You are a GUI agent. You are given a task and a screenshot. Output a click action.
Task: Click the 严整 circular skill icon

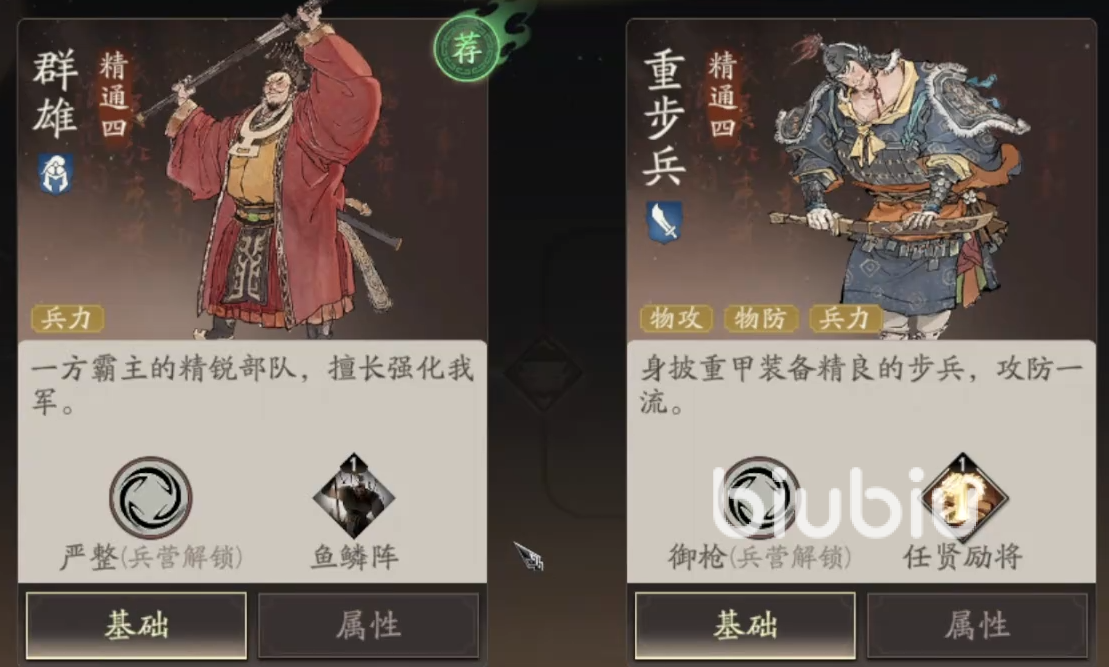[151, 497]
